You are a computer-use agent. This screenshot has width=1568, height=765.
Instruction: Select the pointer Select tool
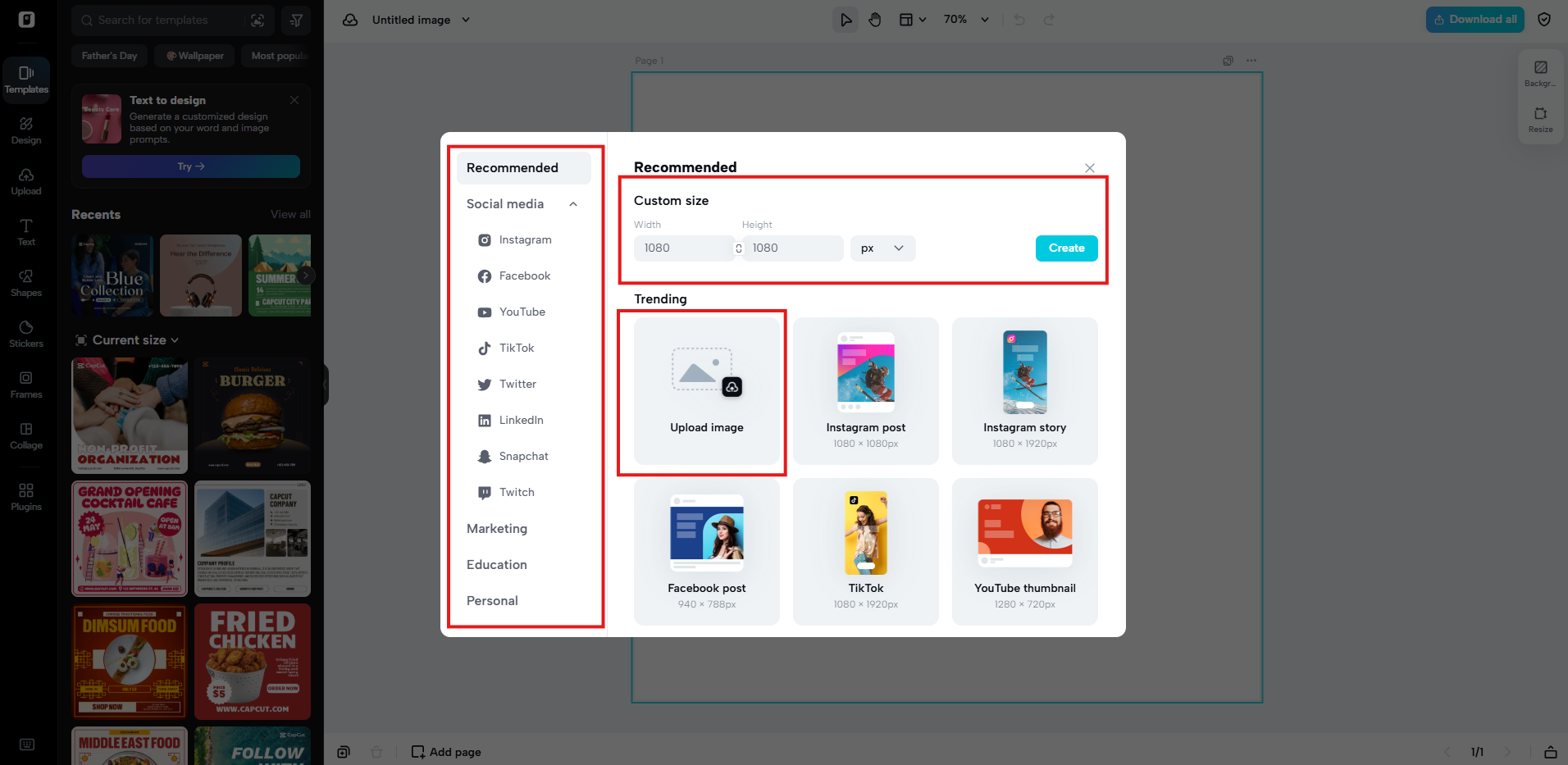coord(846,20)
